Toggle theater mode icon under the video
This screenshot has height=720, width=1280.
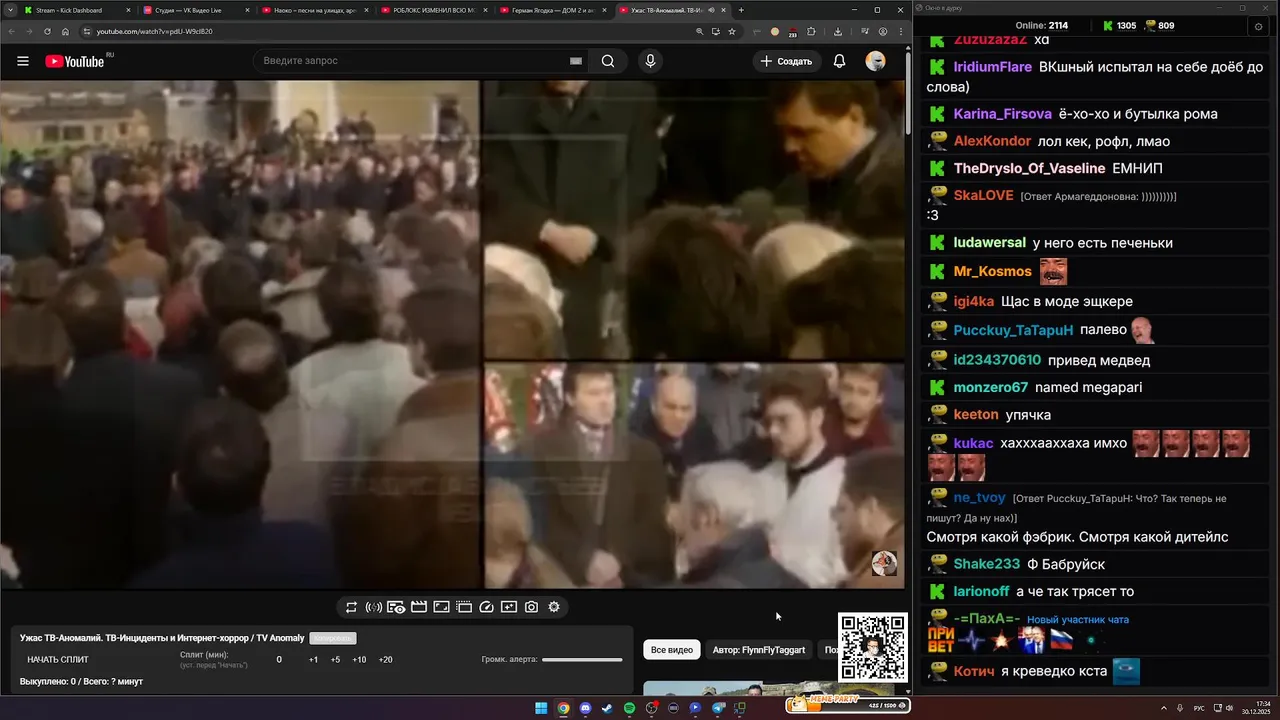(441, 607)
